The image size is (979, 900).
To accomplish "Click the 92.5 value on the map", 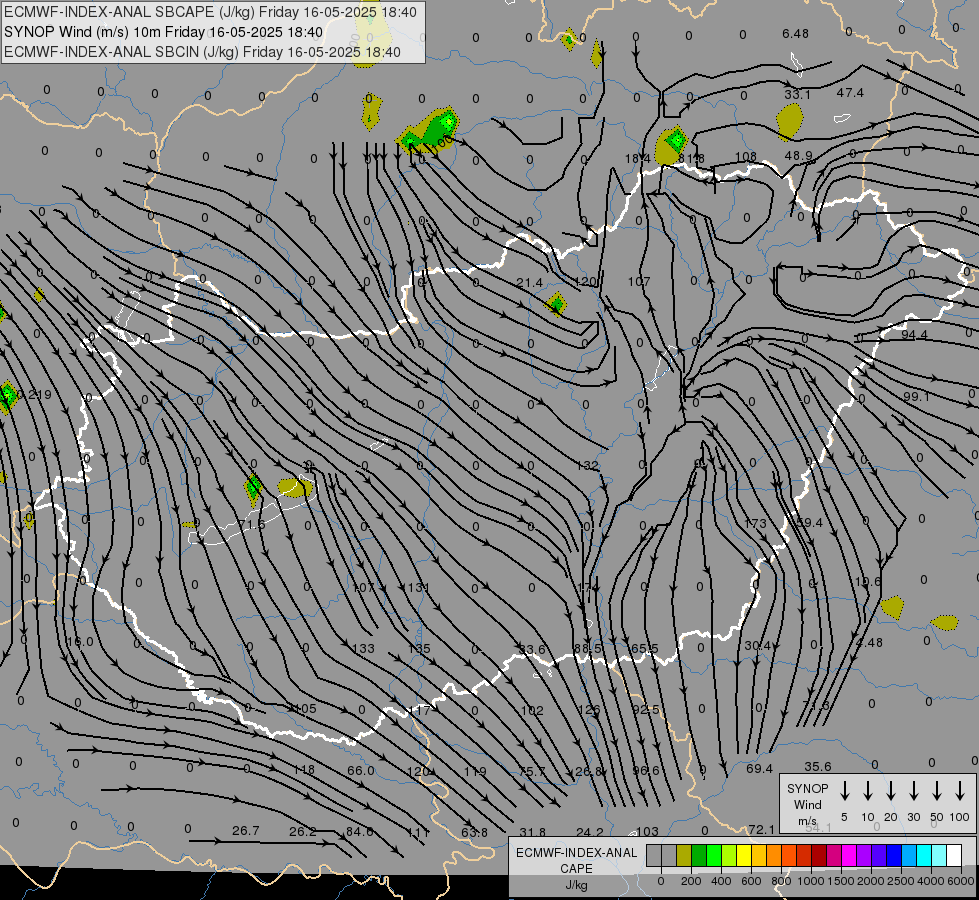I will [646, 710].
